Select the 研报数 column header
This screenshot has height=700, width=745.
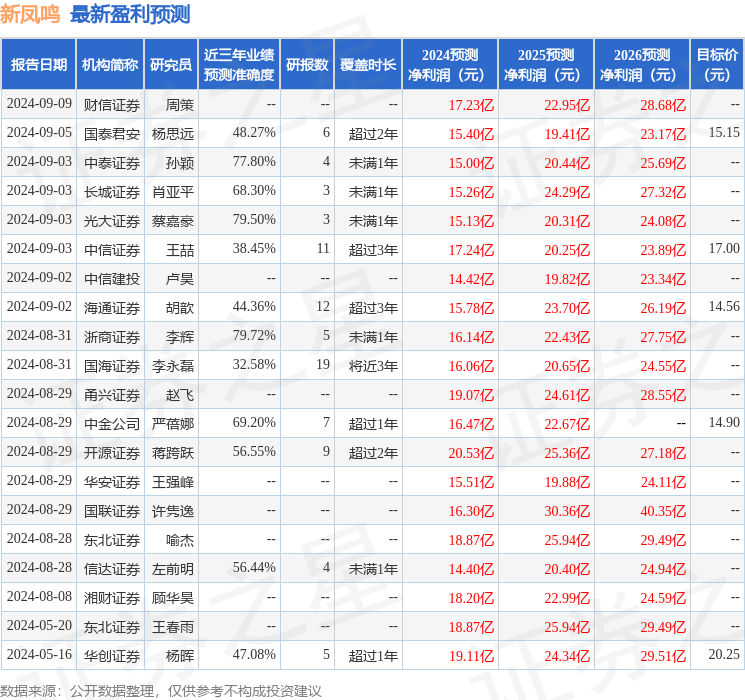pos(307,65)
